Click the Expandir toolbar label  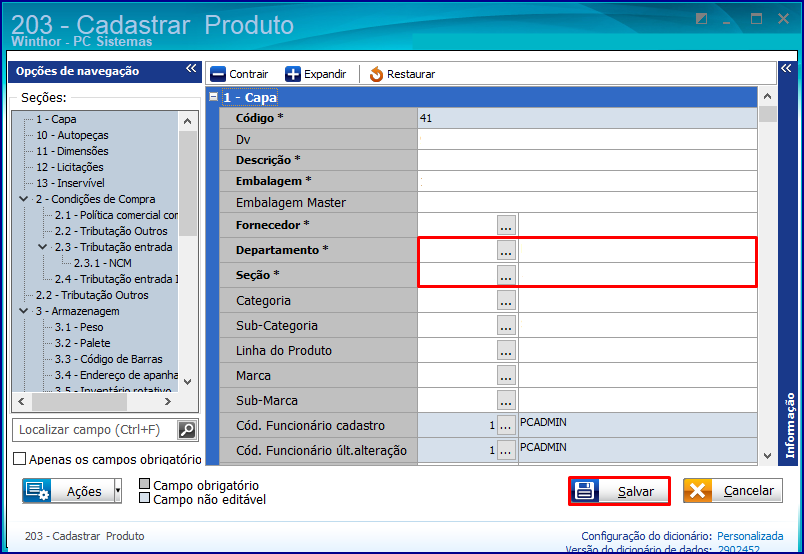(325, 74)
